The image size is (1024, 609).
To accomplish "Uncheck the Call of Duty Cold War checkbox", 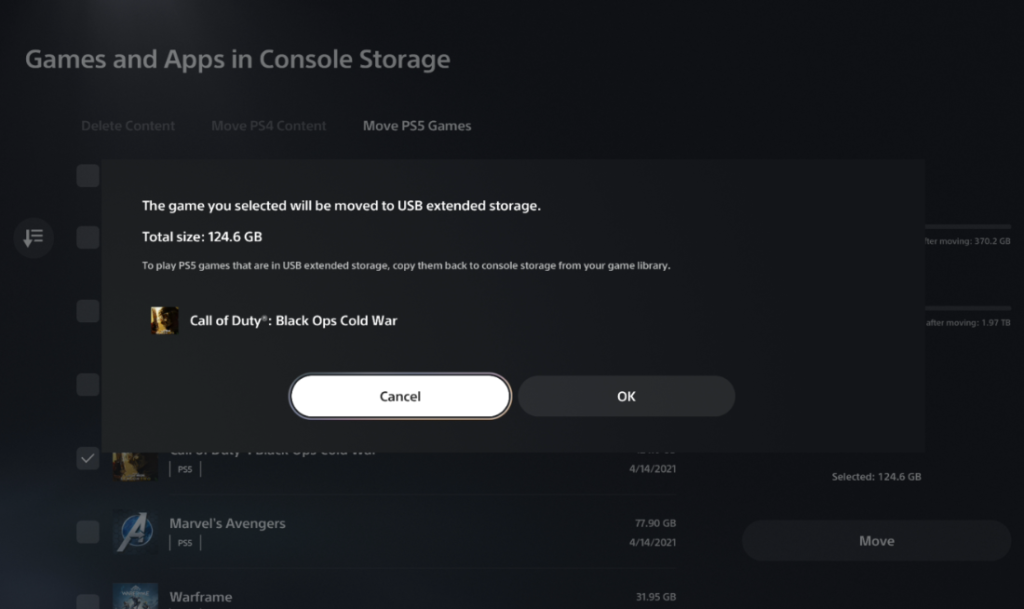I will (x=88, y=458).
